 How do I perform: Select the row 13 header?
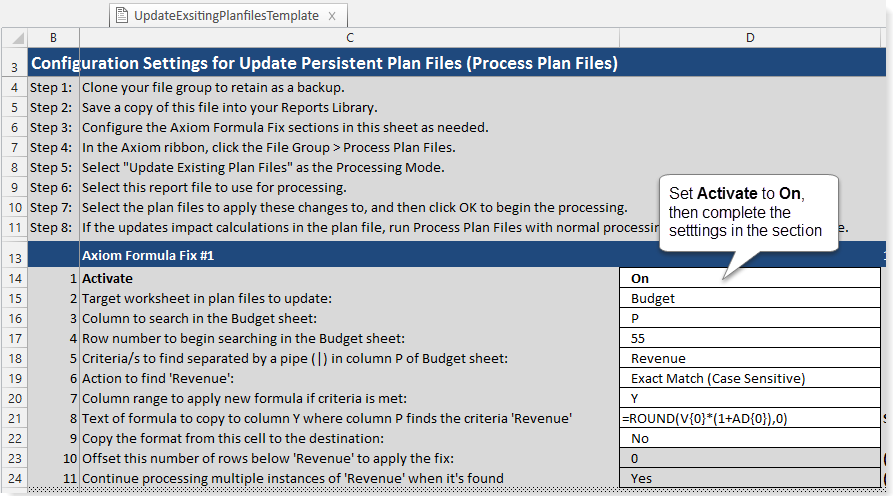14,256
